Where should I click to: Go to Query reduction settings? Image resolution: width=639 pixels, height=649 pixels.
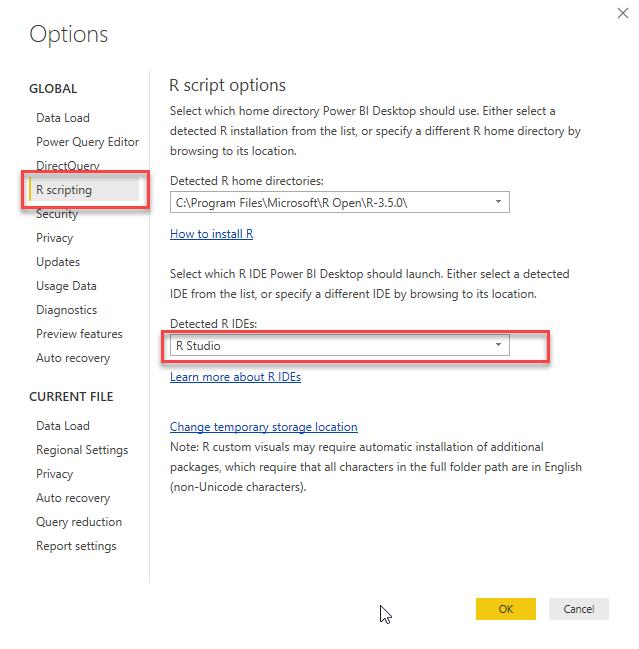point(79,522)
